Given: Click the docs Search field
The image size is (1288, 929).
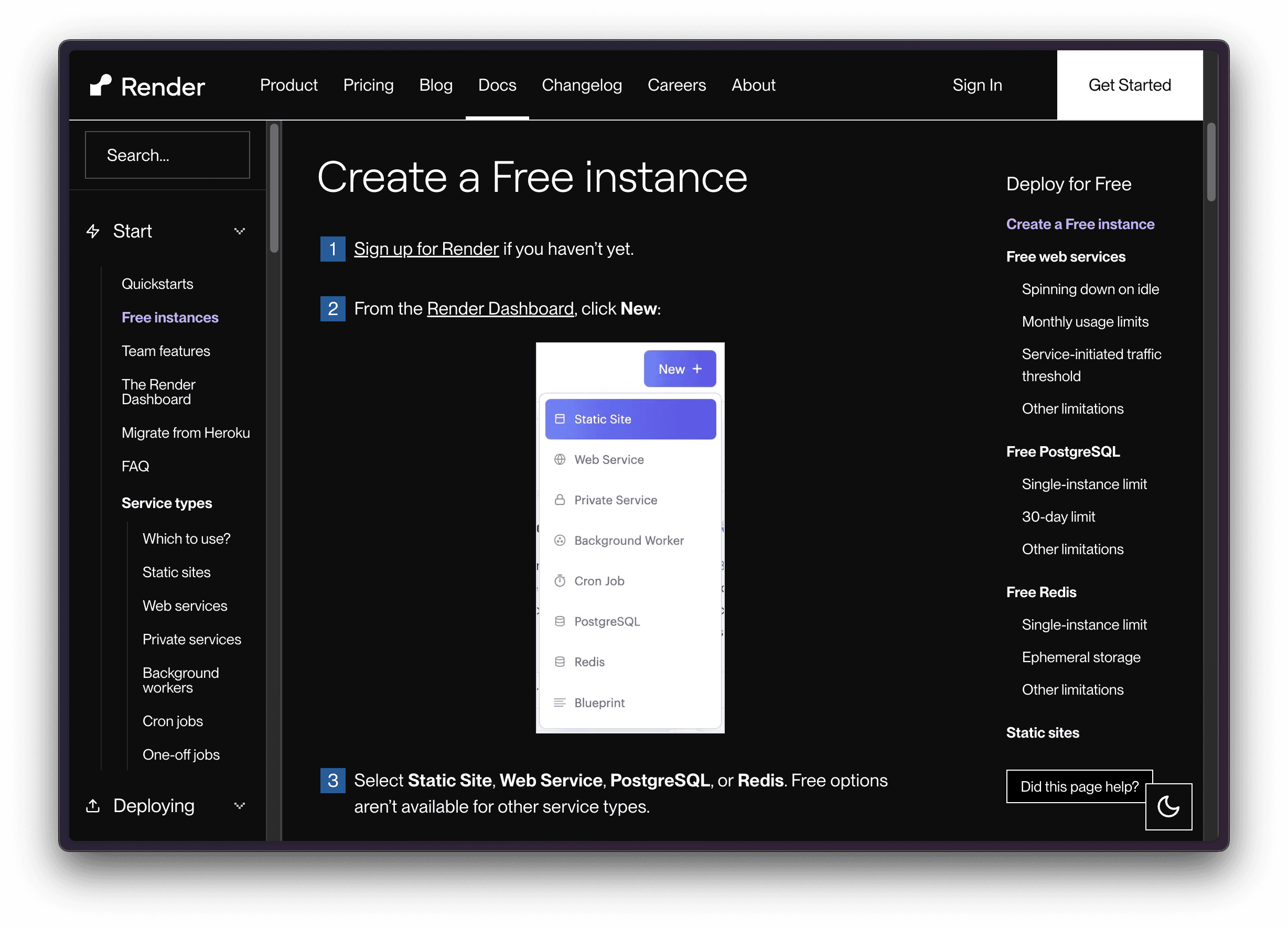Looking at the screenshot, I should [x=167, y=155].
